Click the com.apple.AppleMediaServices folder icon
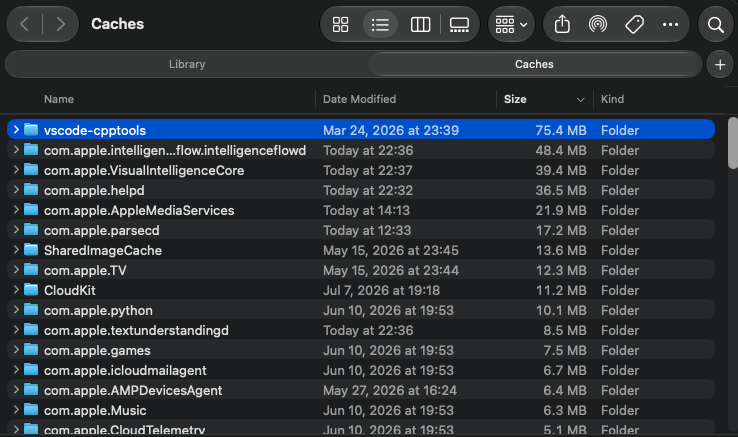 point(31,210)
